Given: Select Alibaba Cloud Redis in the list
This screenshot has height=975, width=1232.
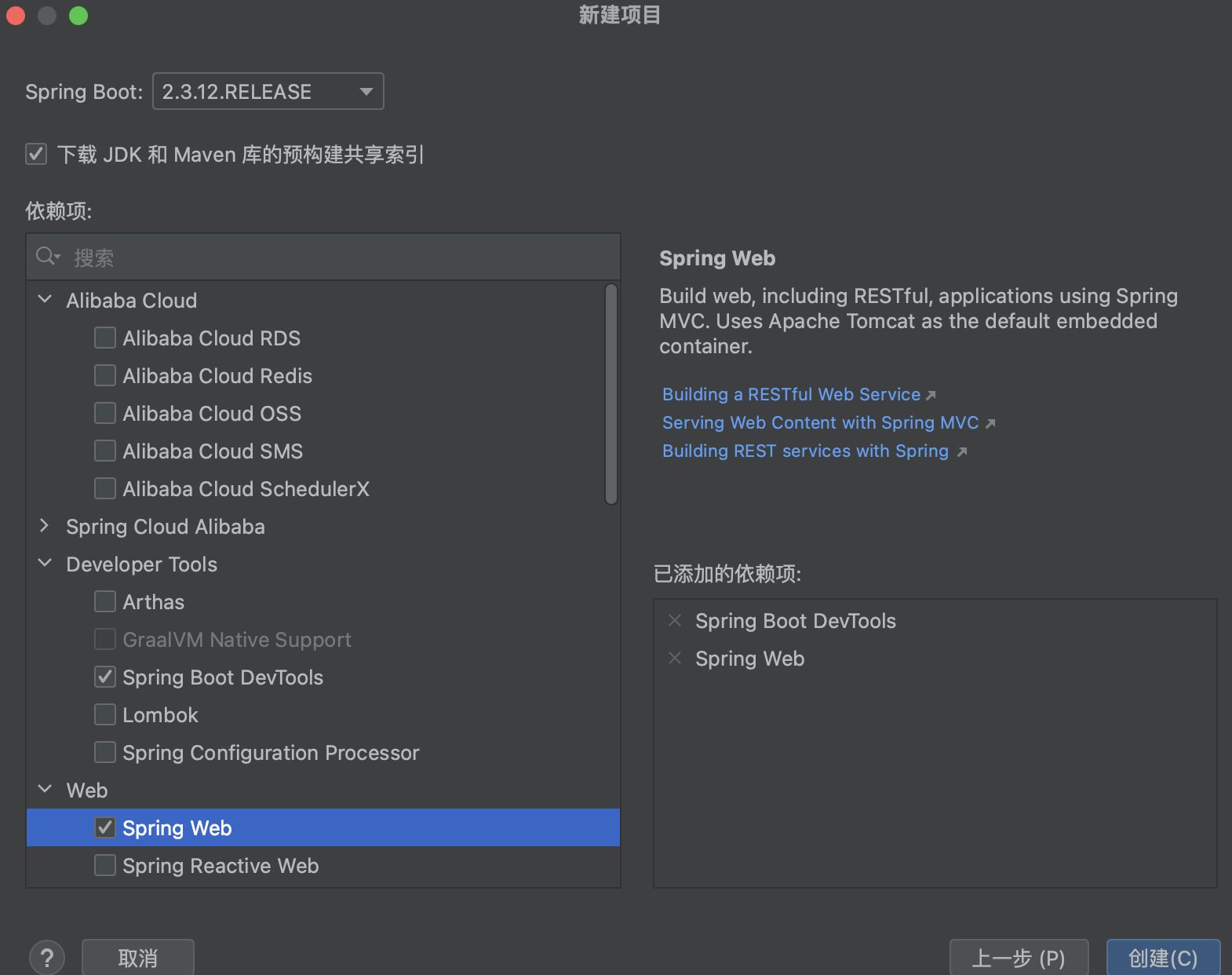Looking at the screenshot, I should click(x=217, y=376).
